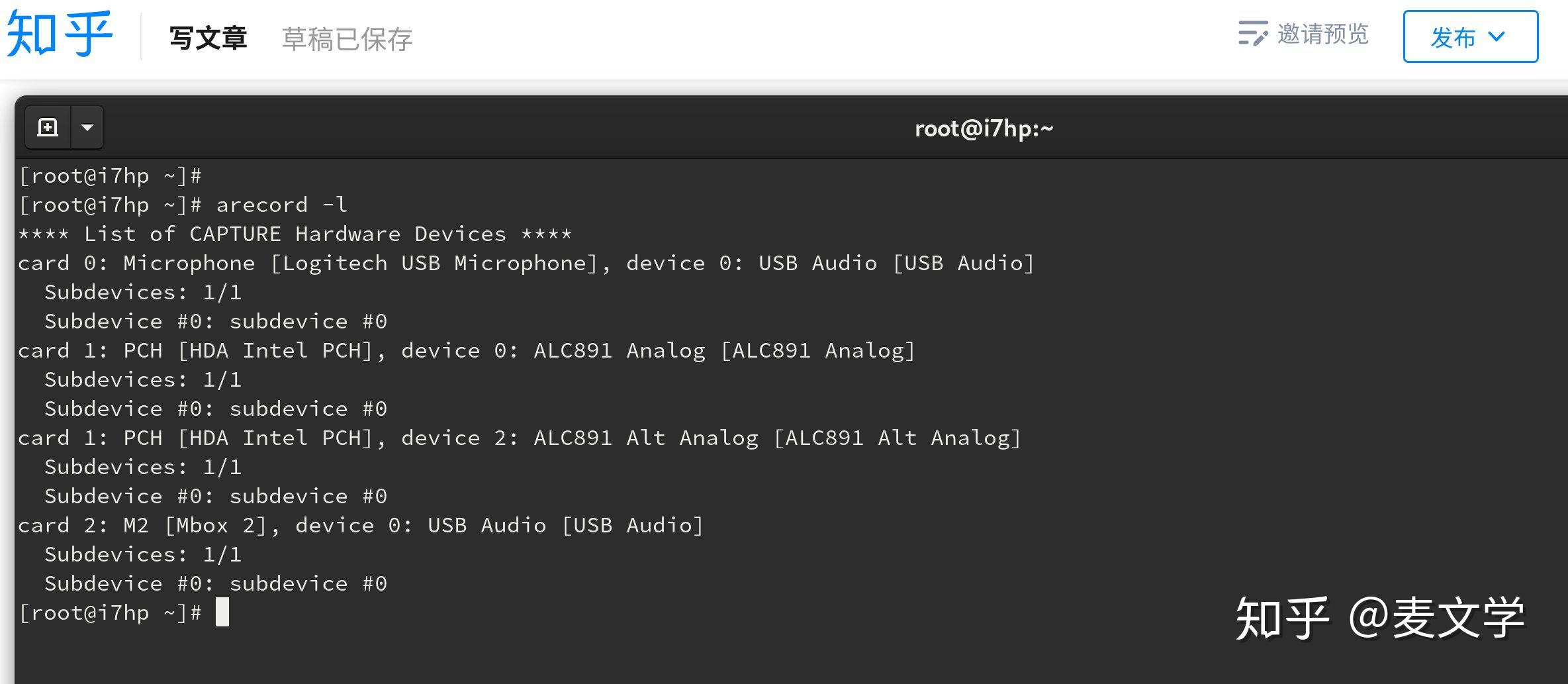Click the blinking terminal cursor block
Screen dimensions: 1568x684
coord(224,612)
